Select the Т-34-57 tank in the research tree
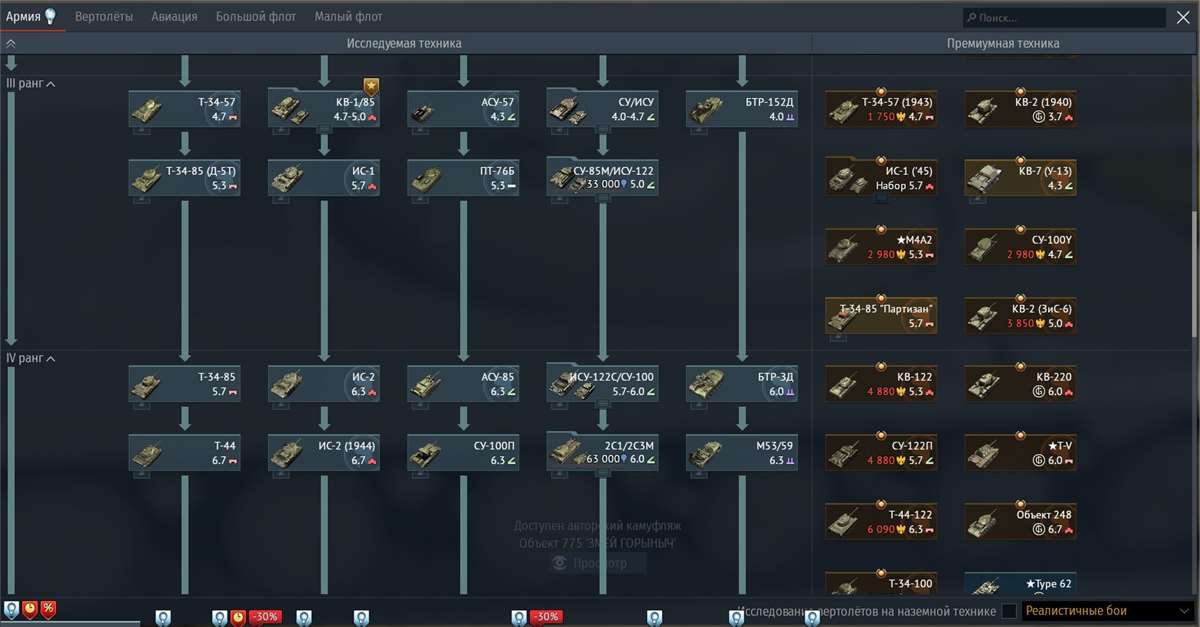This screenshot has height=627, width=1200. [184, 110]
